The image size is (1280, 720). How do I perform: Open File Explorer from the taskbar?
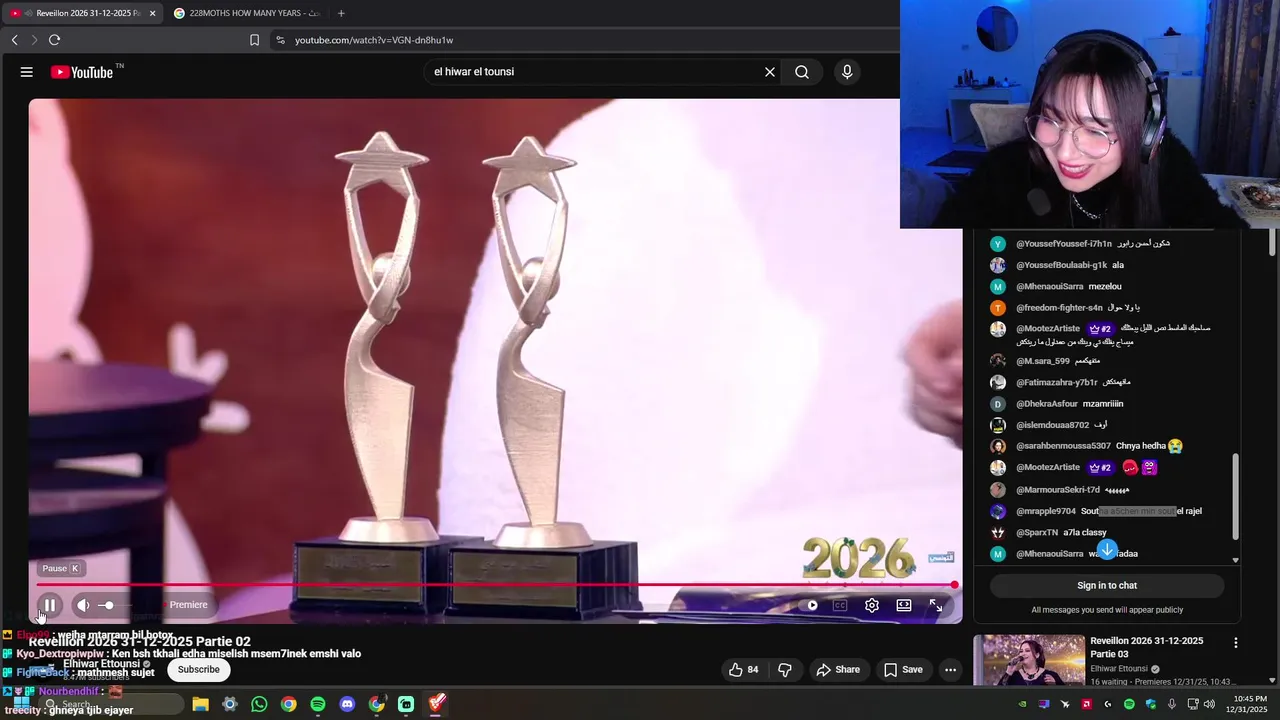click(x=200, y=704)
